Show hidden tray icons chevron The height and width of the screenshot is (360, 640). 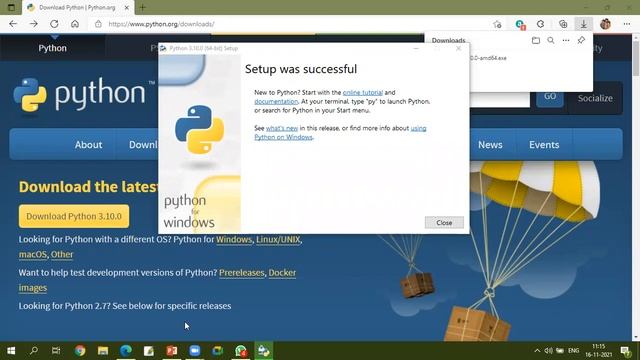point(537,351)
